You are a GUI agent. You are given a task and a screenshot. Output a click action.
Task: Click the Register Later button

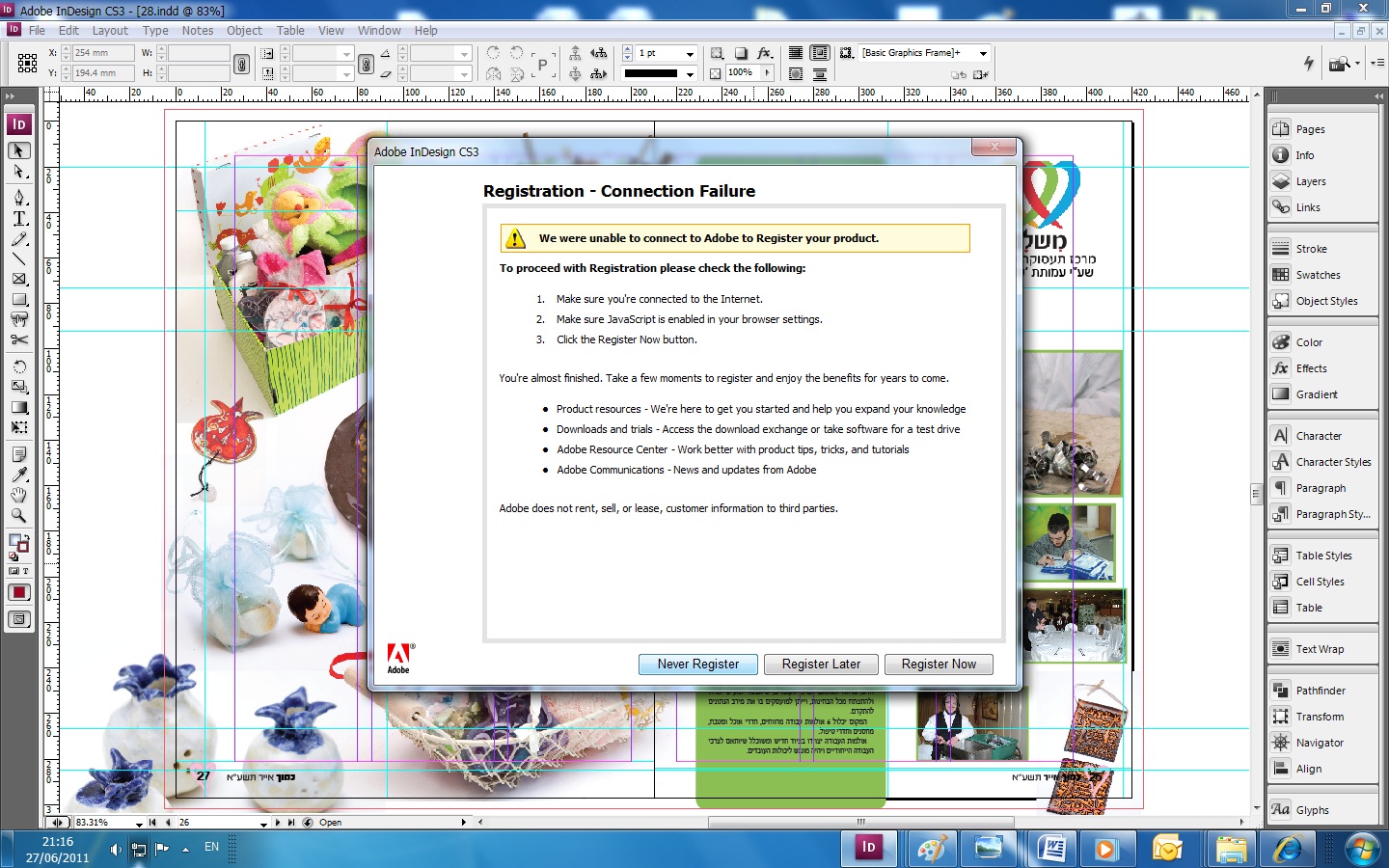821,665
